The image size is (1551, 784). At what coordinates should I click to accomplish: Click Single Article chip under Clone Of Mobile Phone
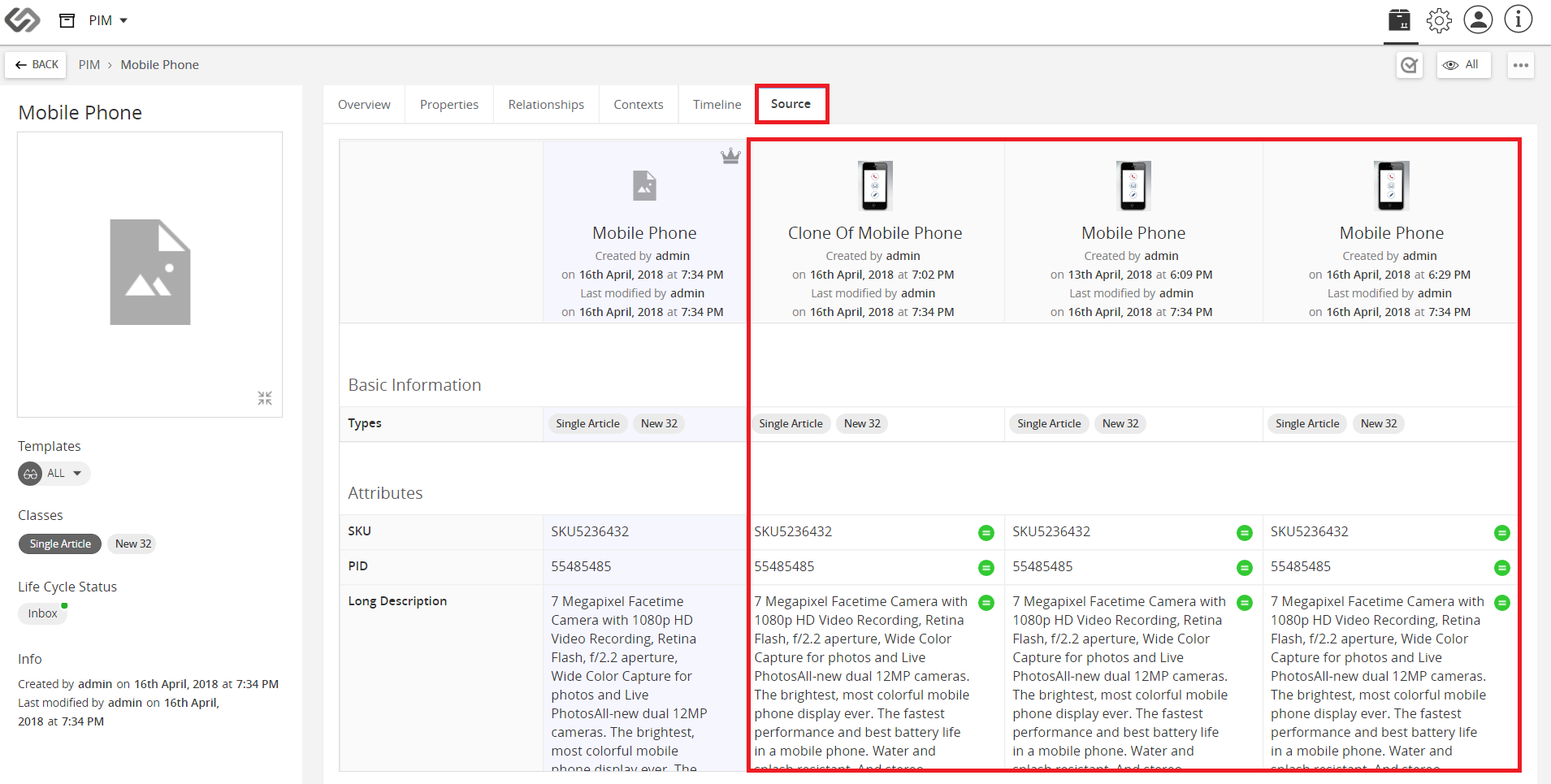pyautogui.click(x=791, y=424)
